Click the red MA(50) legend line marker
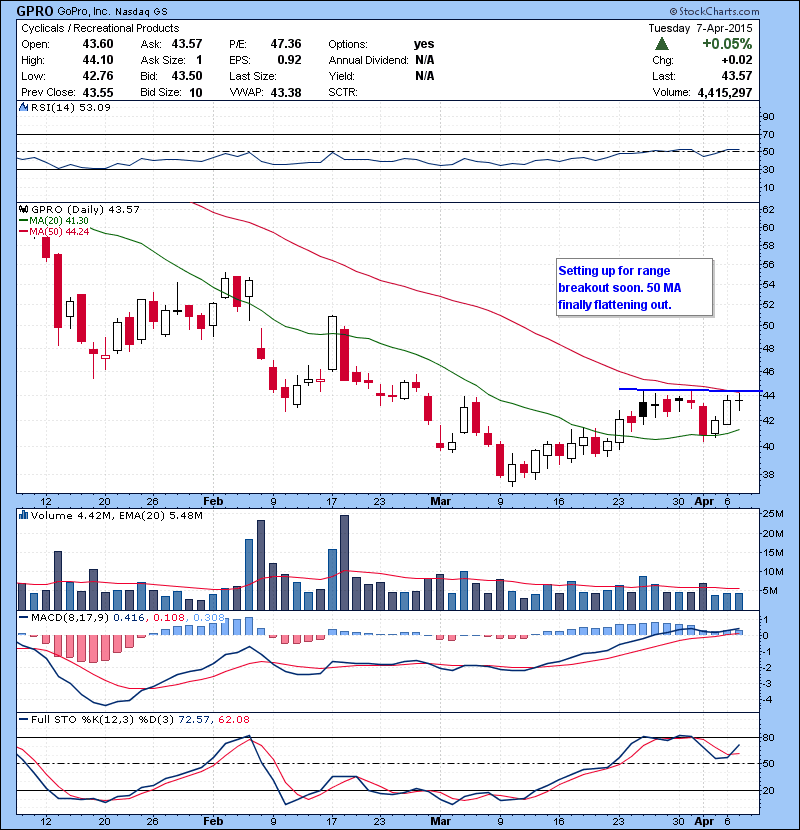 click(23, 232)
